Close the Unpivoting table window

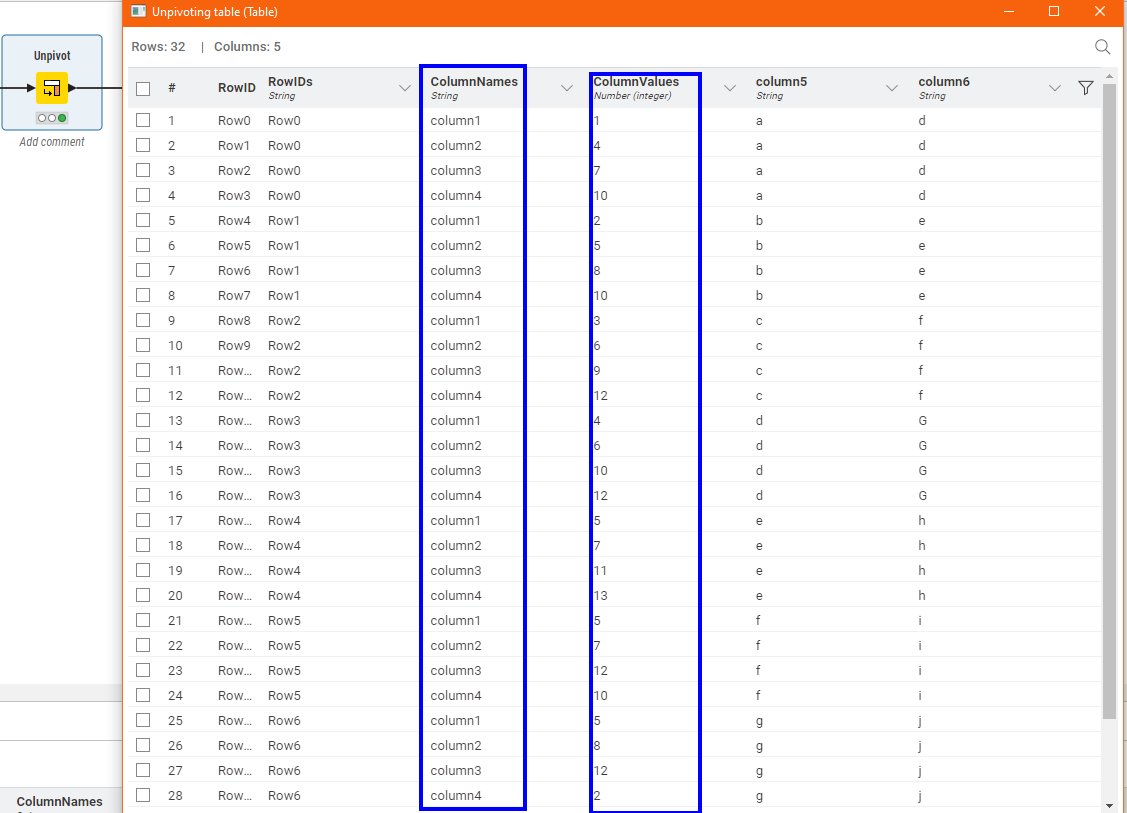click(1100, 12)
